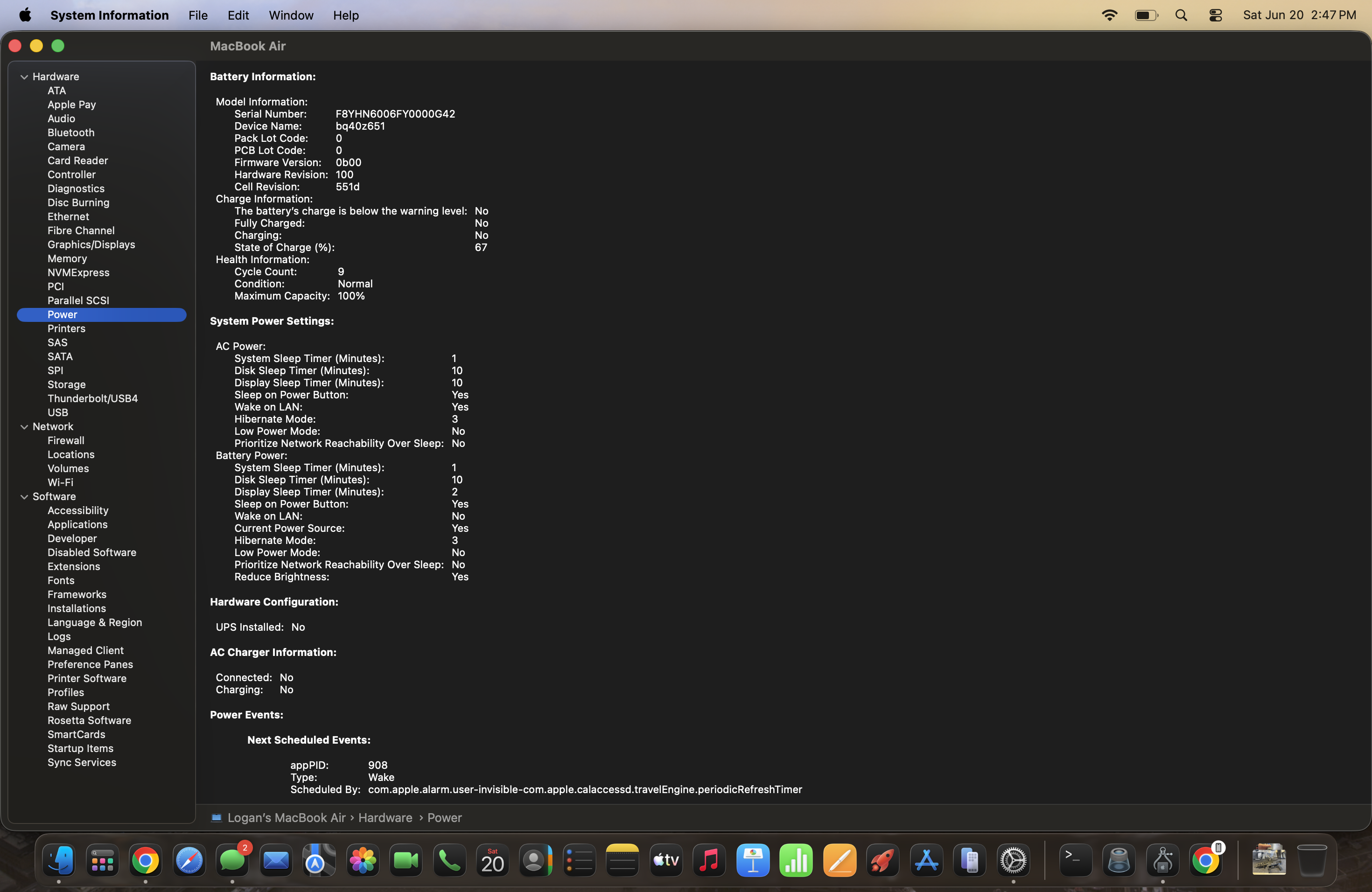
Task: Open Mail from the Dock
Action: (x=276, y=860)
